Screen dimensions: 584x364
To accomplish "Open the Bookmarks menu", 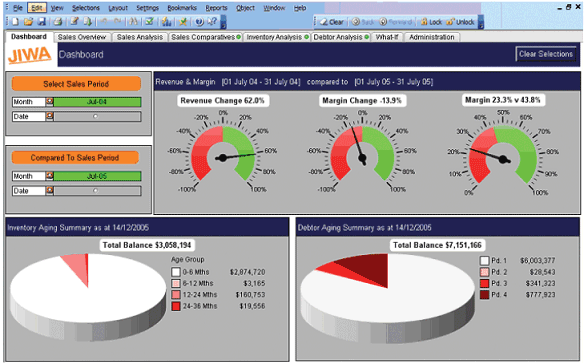I will click(x=182, y=8).
